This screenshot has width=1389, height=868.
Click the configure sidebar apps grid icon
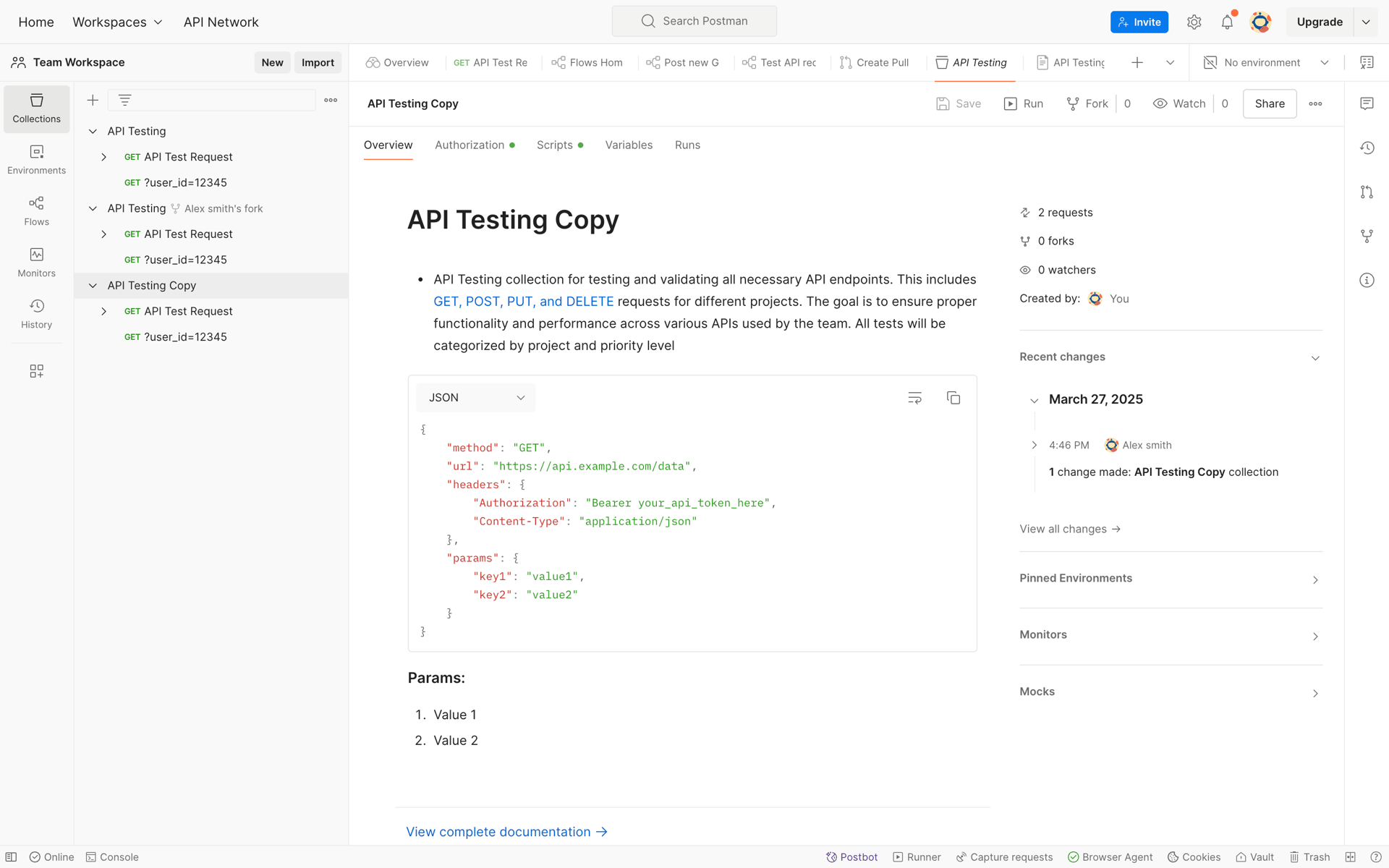click(36, 371)
